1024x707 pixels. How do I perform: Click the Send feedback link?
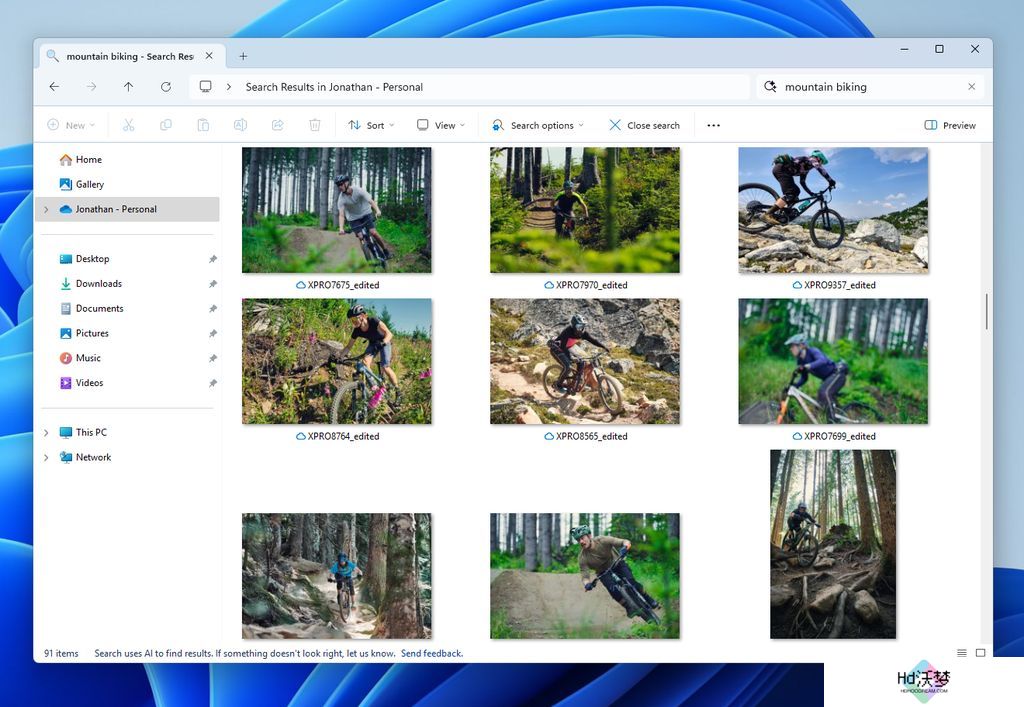pyautogui.click(x=432, y=653)
